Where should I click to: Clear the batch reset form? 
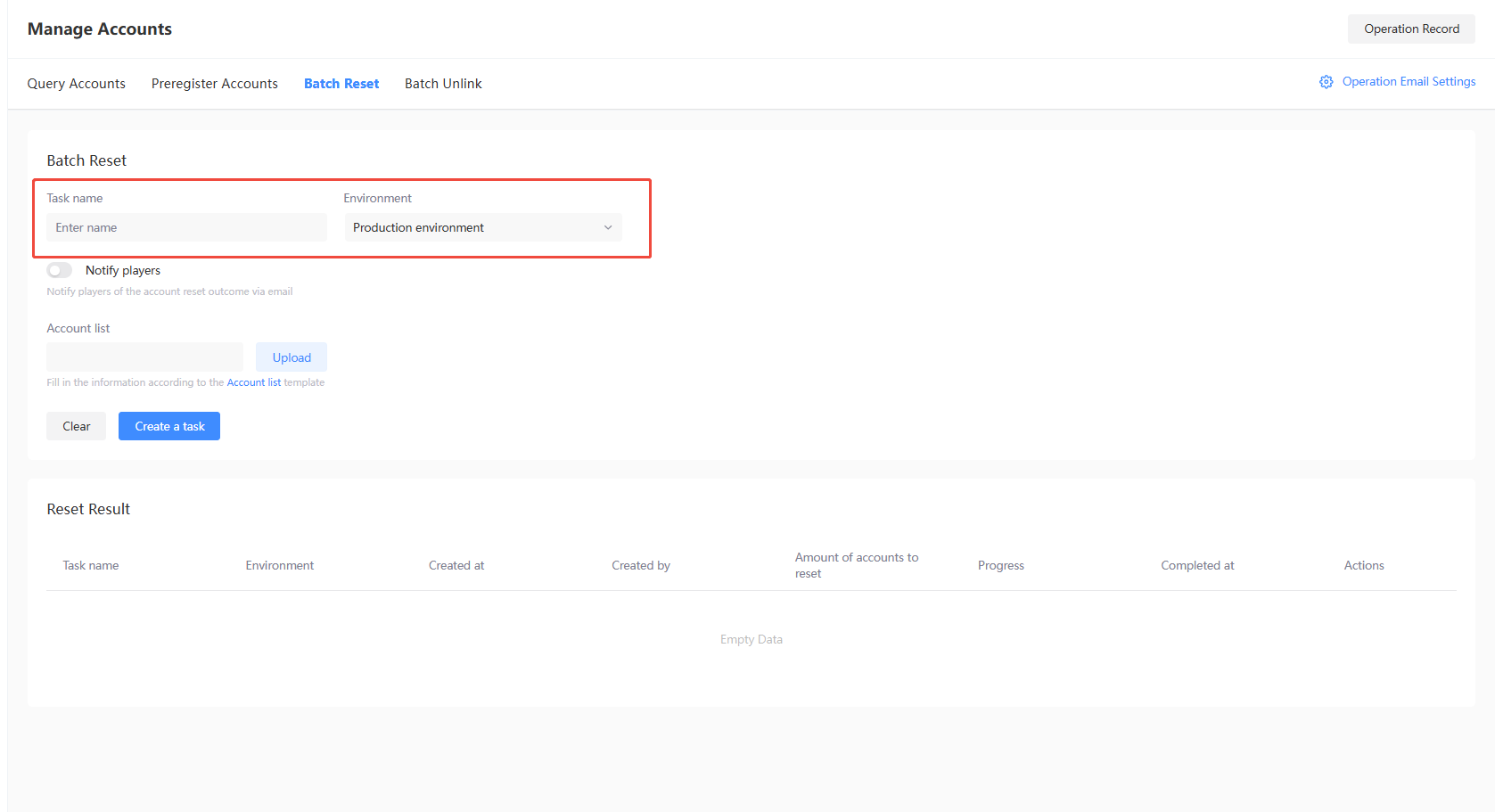point(77,426)
